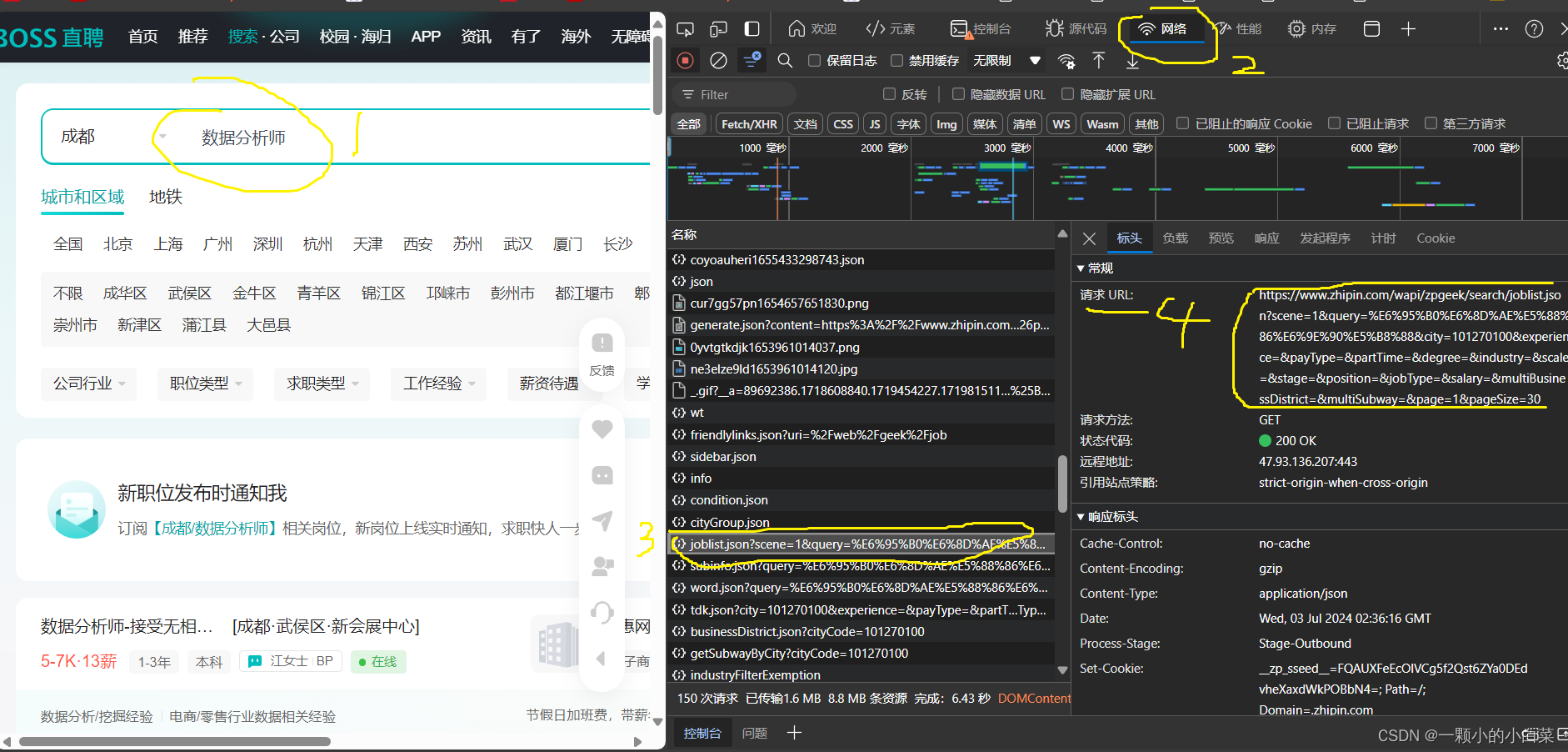Click the request list vertical scrollbar
Viewport: 1568px width, 752px height.
point(1062,484)
